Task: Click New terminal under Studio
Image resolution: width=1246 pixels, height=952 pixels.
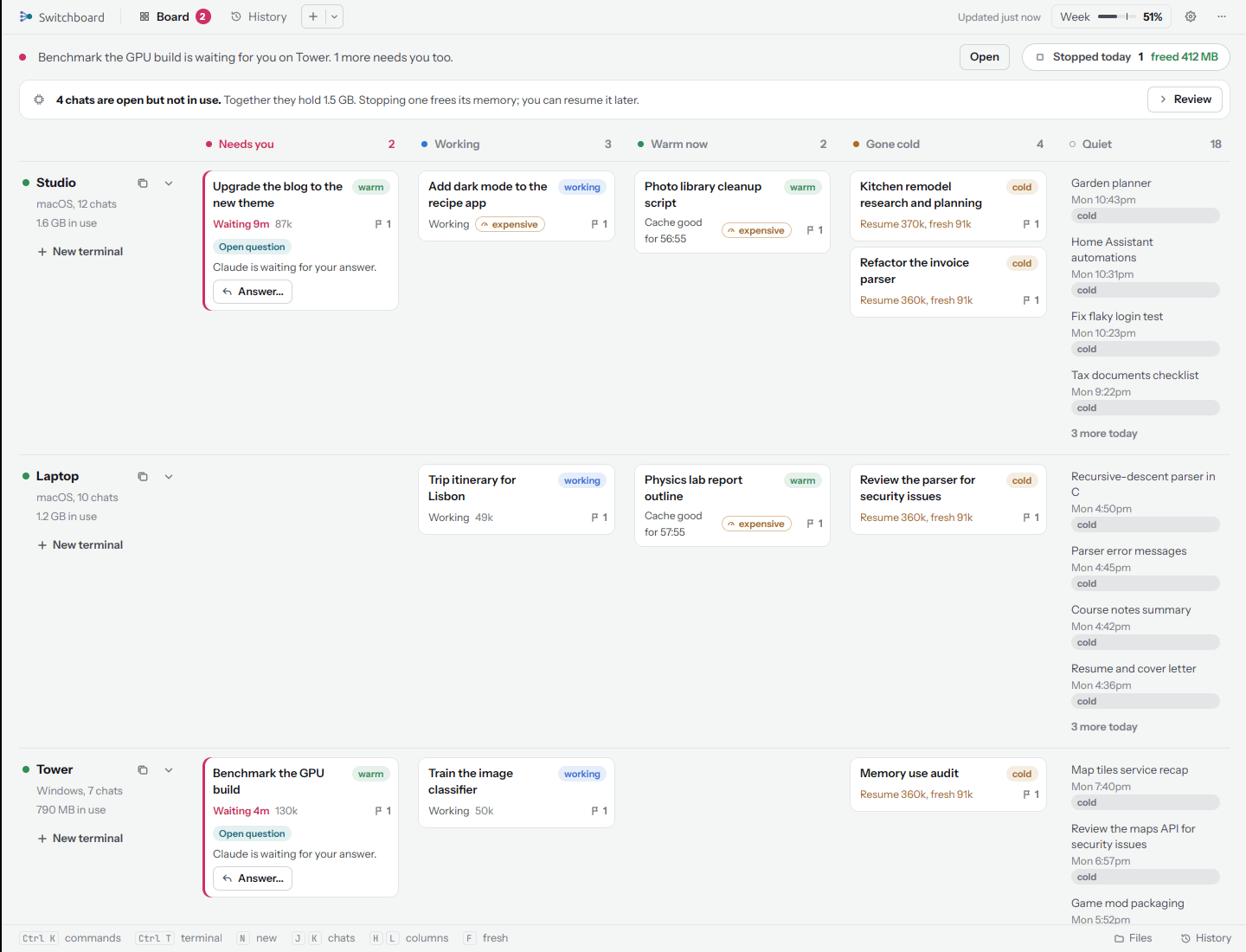Action: 80,252
